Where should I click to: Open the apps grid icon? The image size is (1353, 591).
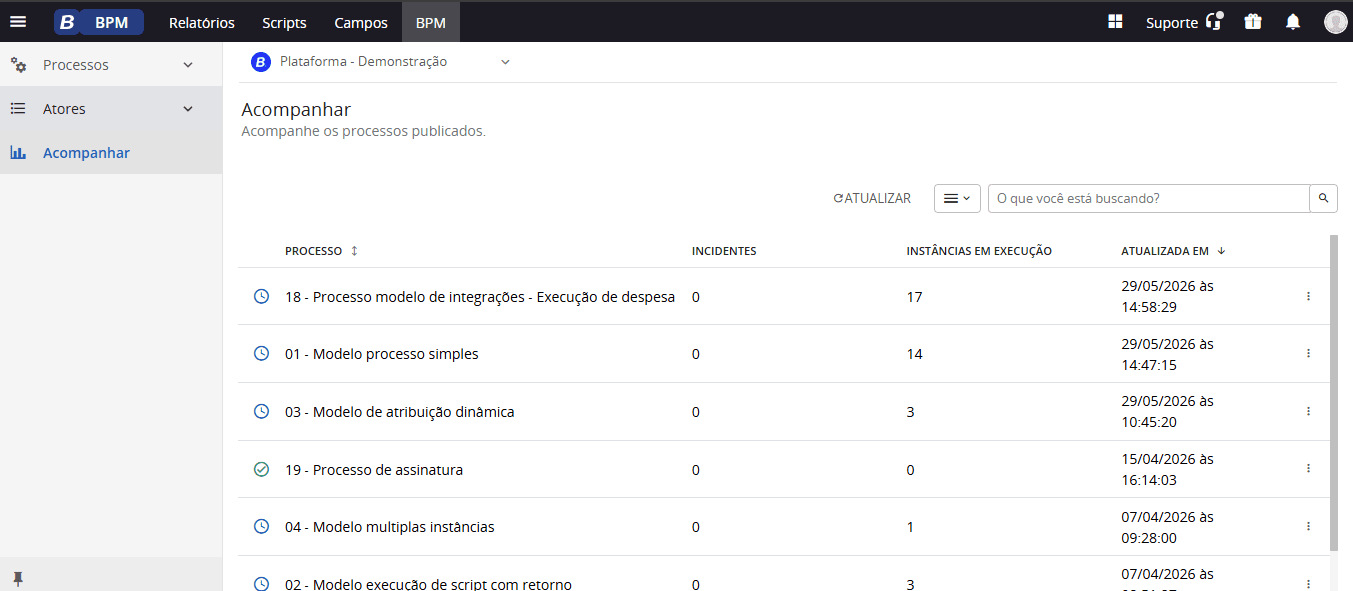click(x=1115, y=22)
